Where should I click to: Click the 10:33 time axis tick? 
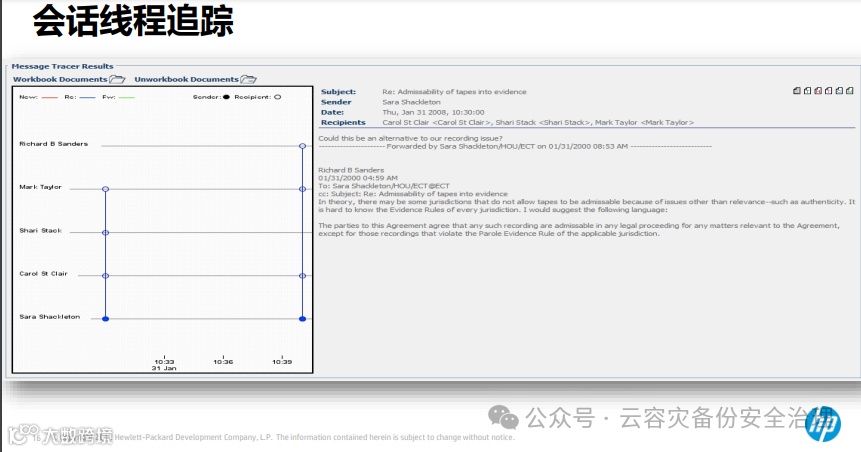(164, 361)
